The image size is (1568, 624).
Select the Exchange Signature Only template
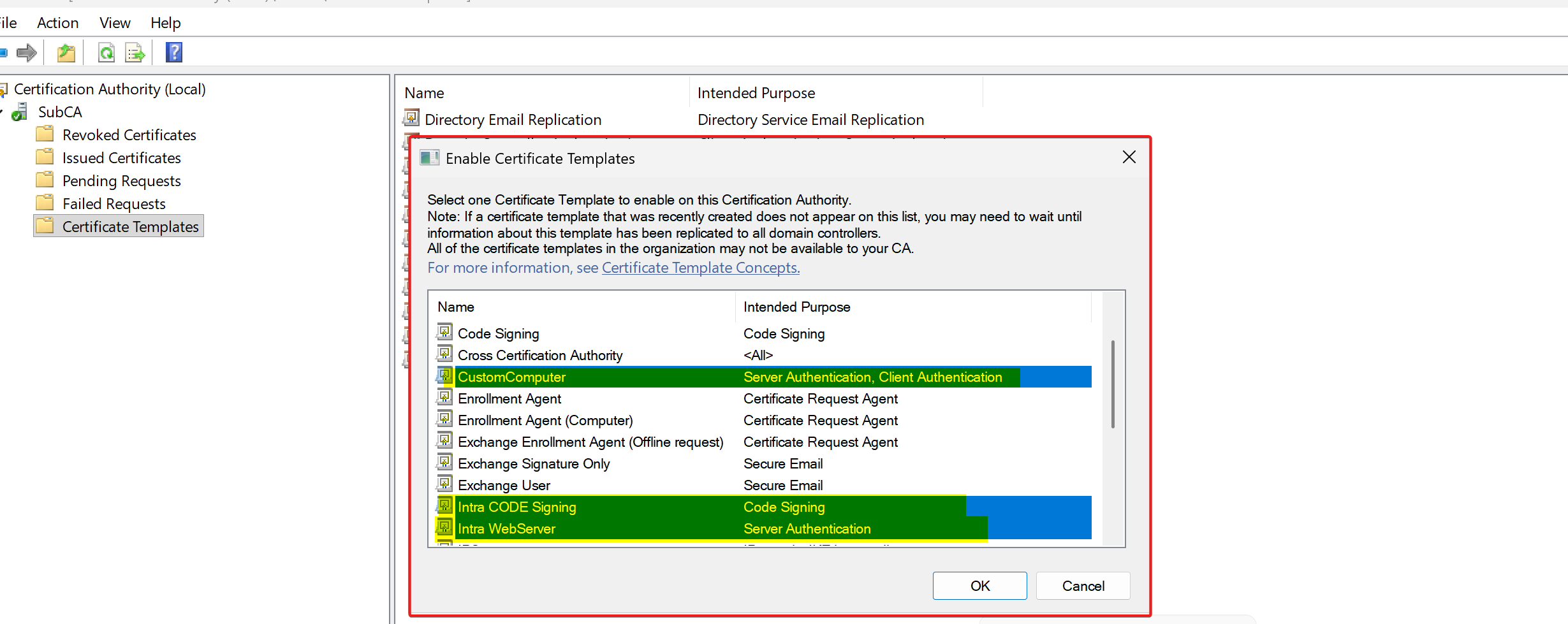point(534,464)
